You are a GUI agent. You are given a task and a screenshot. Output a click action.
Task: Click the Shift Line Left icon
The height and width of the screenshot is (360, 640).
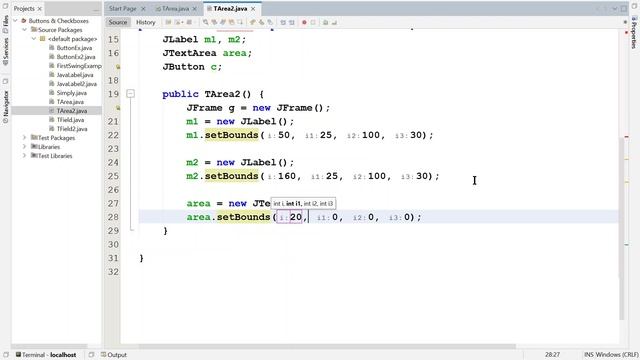click(283, 22)
